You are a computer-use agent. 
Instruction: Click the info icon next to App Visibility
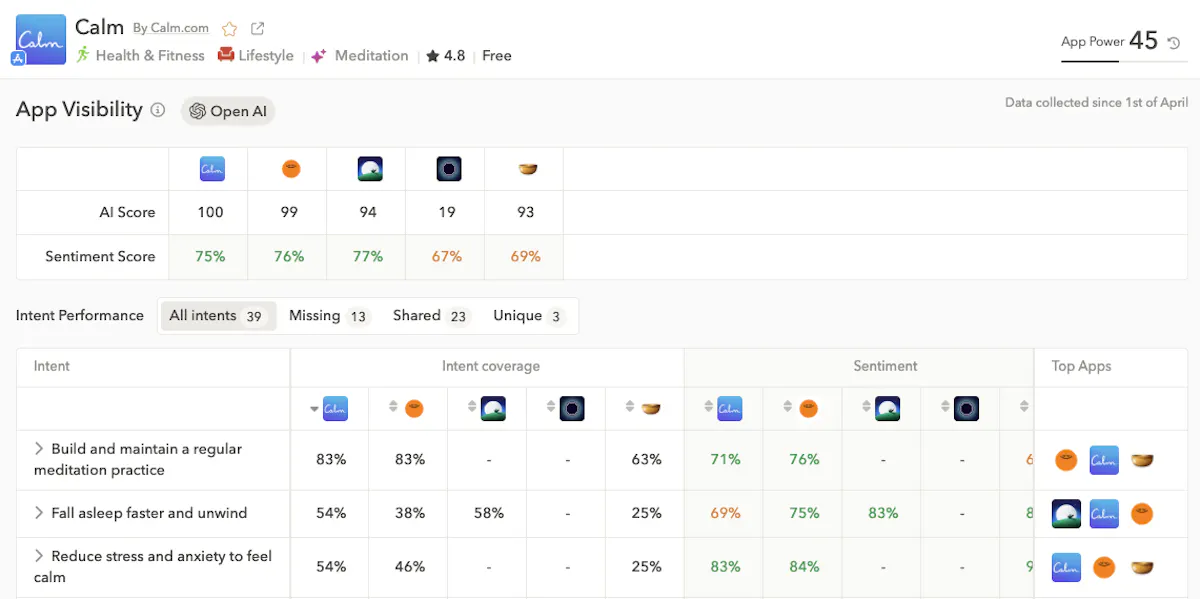[158, 111]
